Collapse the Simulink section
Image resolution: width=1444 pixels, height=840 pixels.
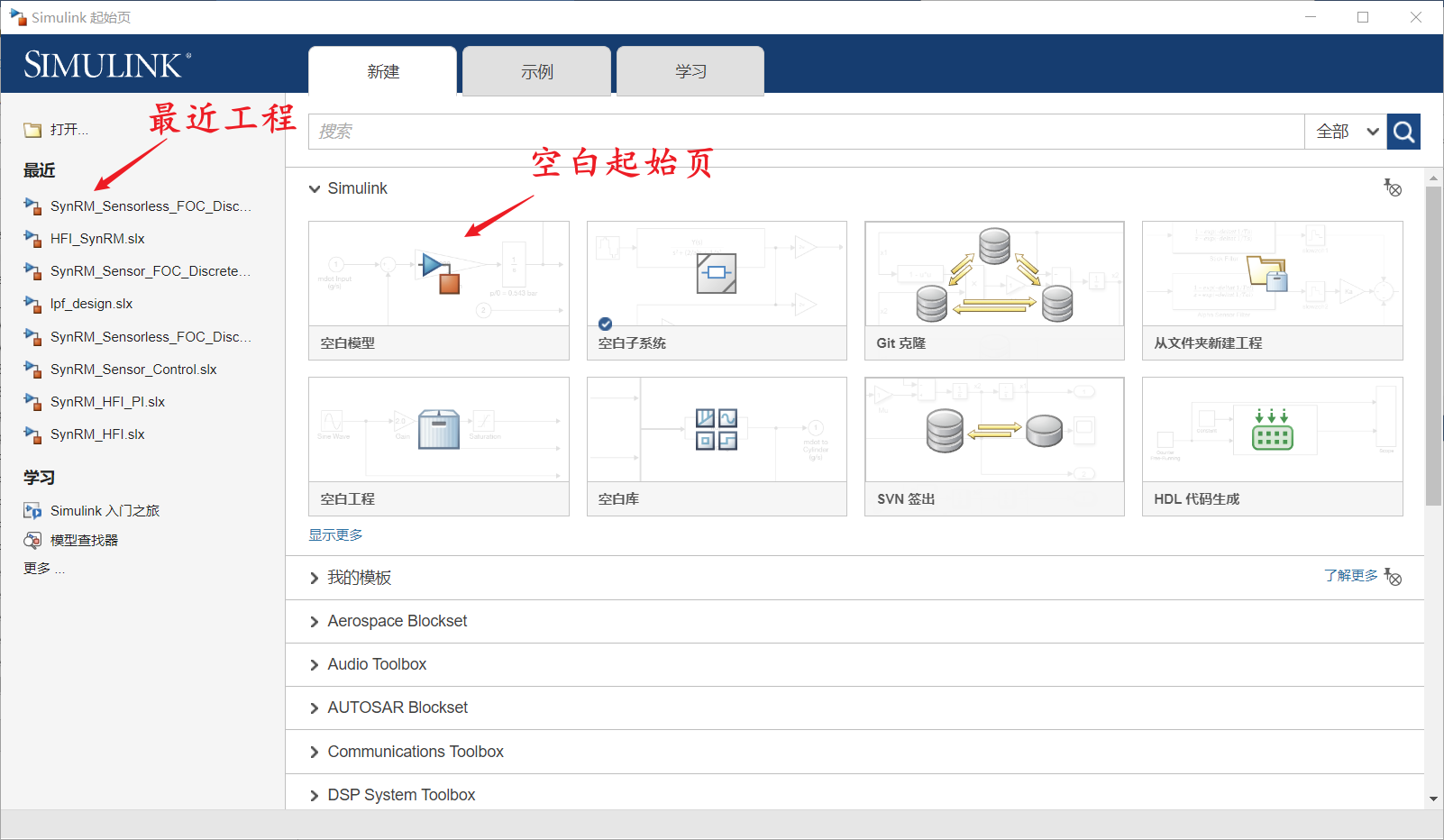click(x=315, y=188)
